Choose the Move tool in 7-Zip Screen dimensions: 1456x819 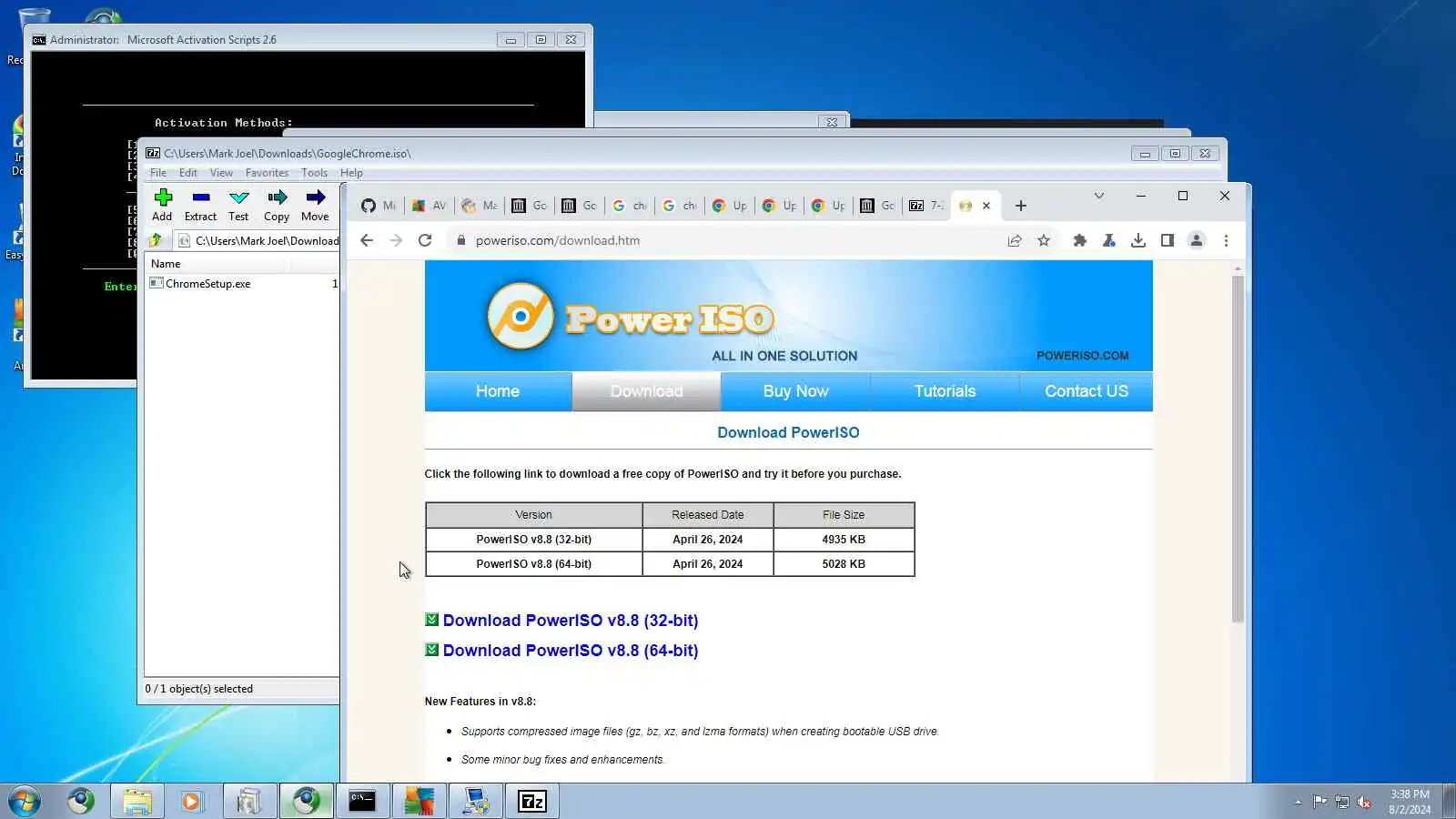coord(315,205)
